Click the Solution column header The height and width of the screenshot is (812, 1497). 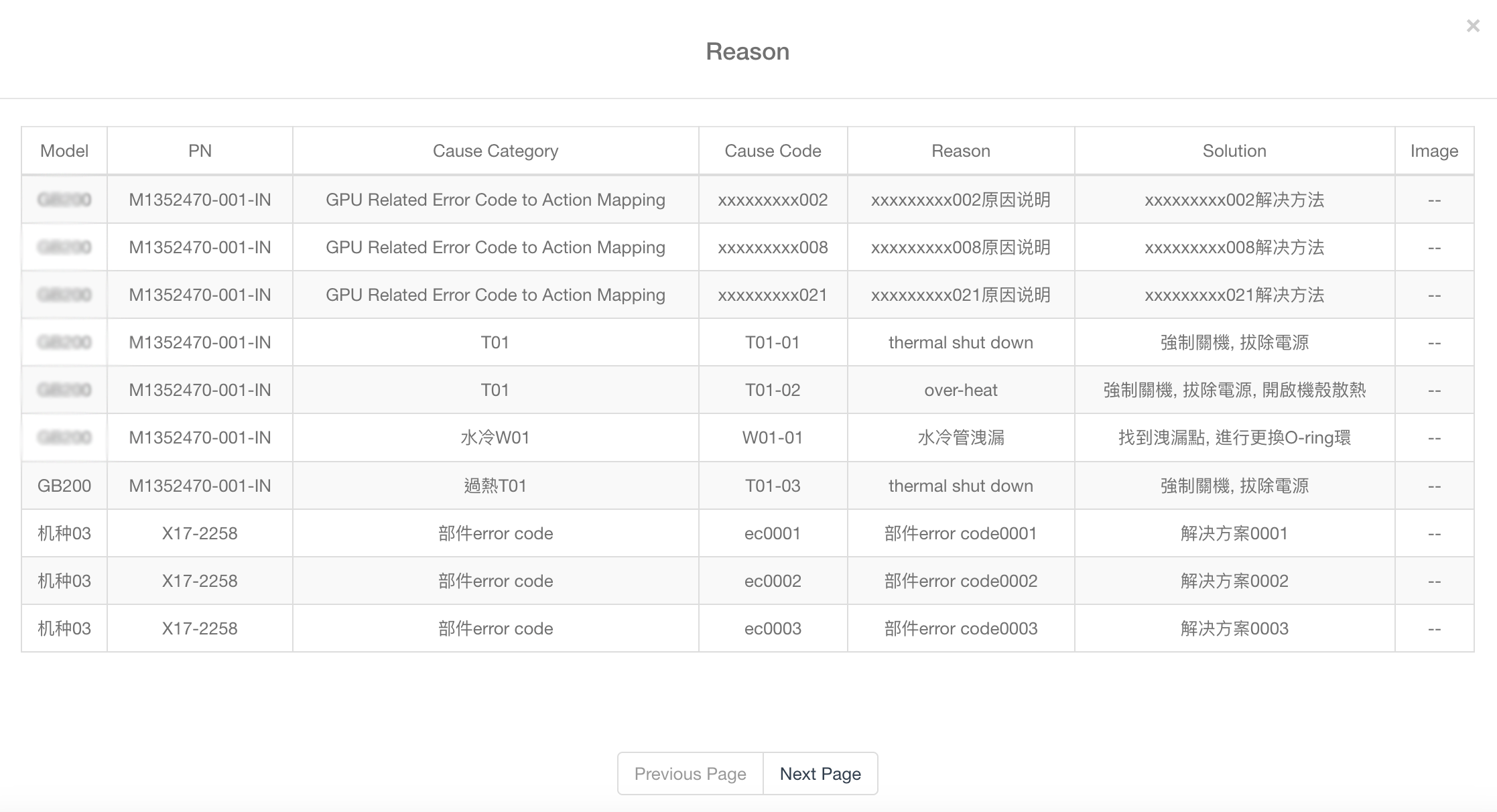coord(1234,151)
